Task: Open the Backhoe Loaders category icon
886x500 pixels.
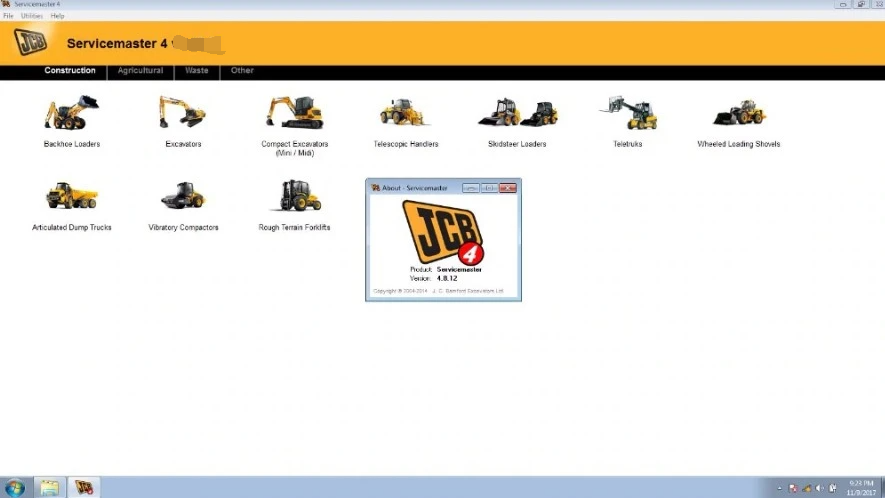Action: click(71, 112)
